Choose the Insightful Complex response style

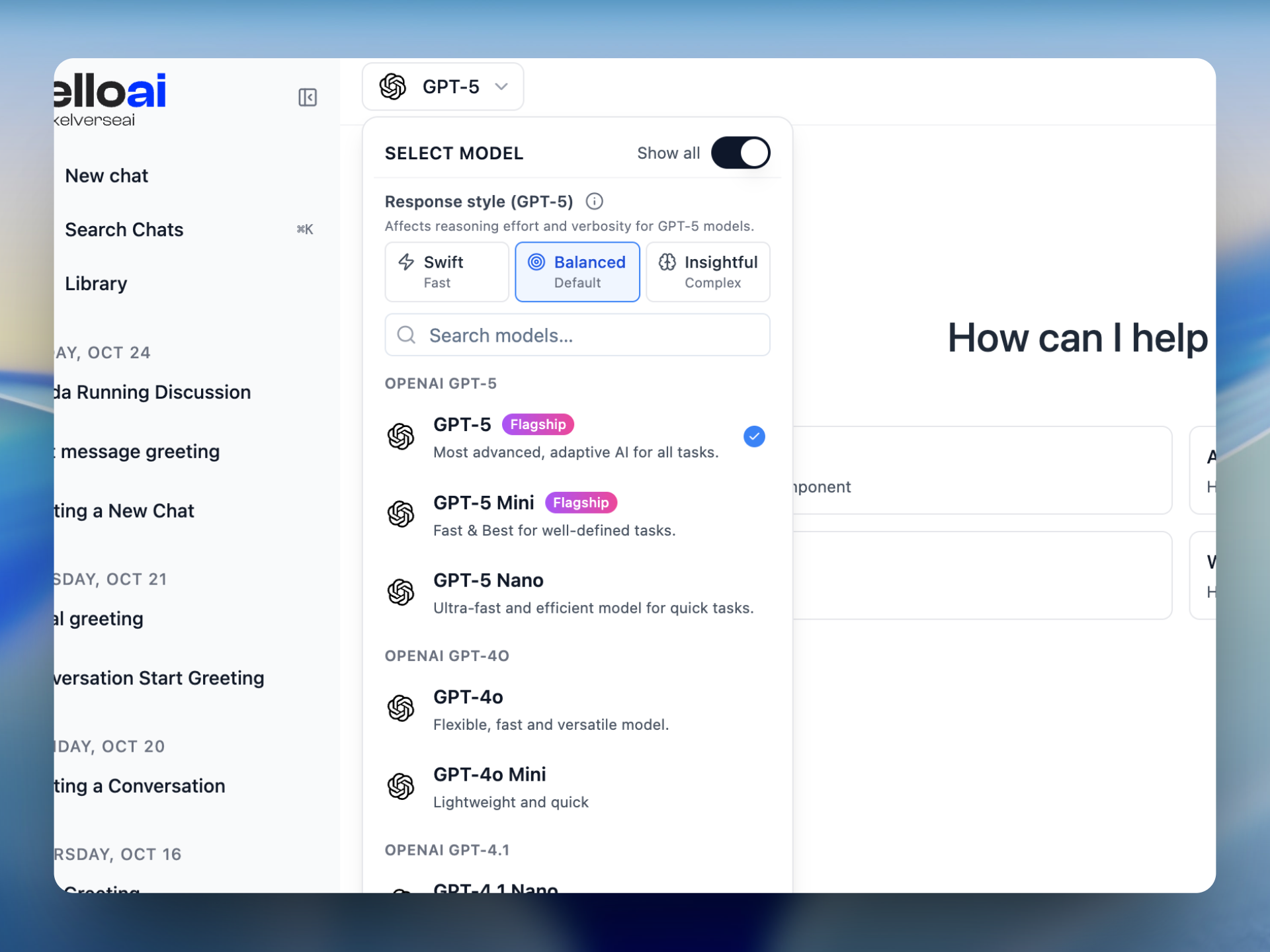point(707,272)
